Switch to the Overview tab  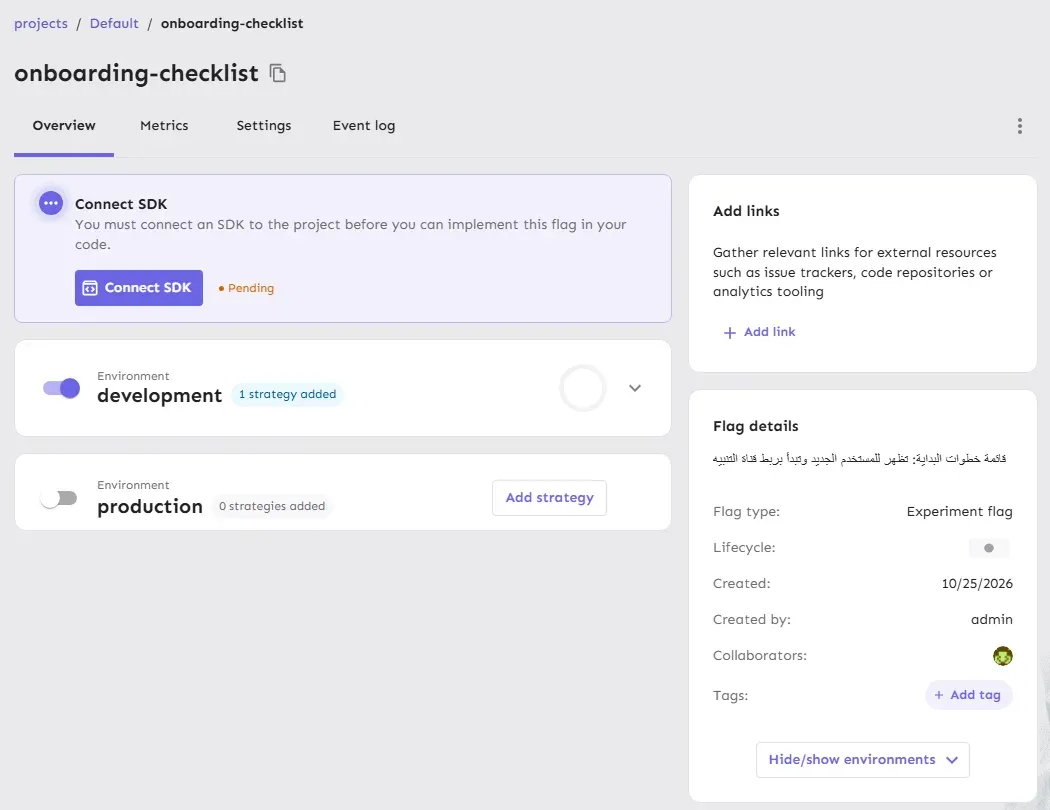(x=64, y=126)
